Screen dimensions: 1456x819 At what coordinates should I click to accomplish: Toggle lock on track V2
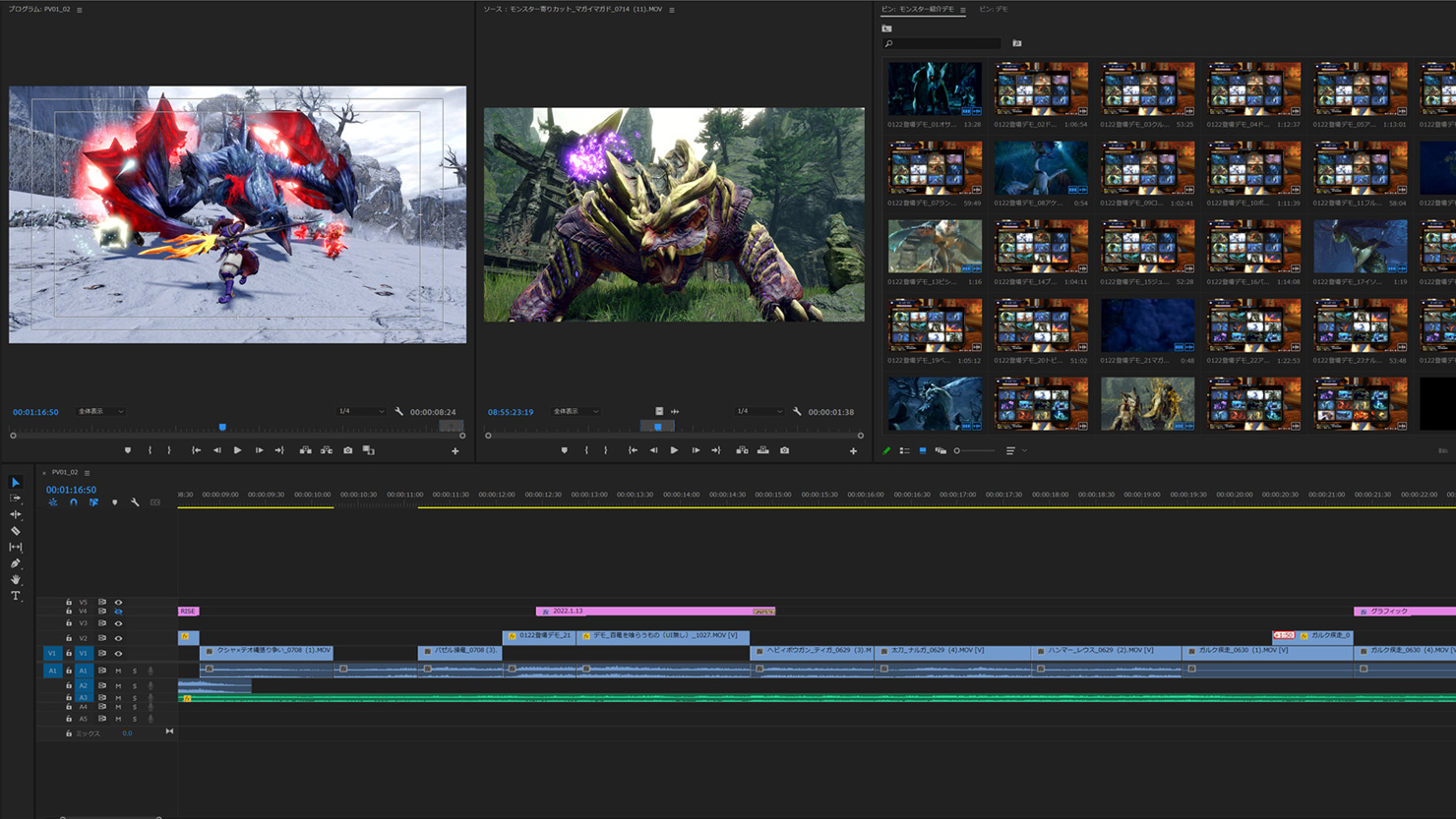[69, 638]
